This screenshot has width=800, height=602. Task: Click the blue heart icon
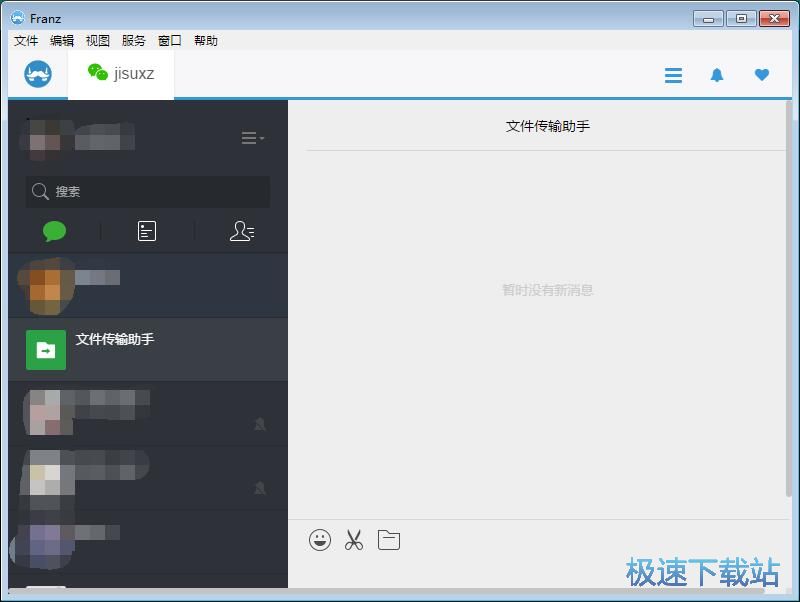tap(762, 74)
